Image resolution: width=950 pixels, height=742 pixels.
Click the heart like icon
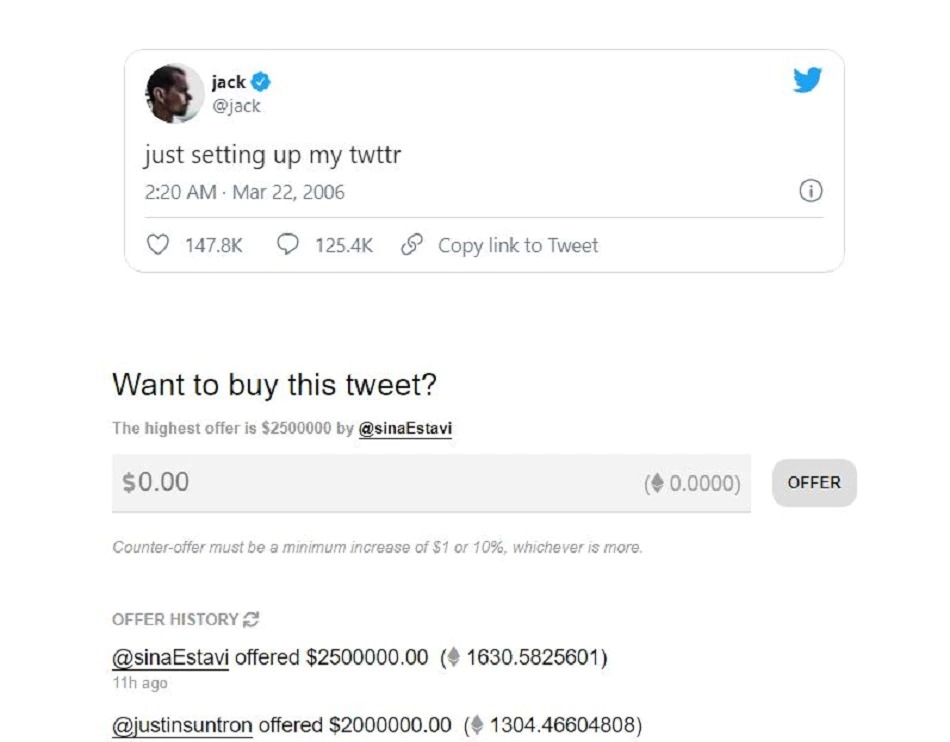(157, 245)
